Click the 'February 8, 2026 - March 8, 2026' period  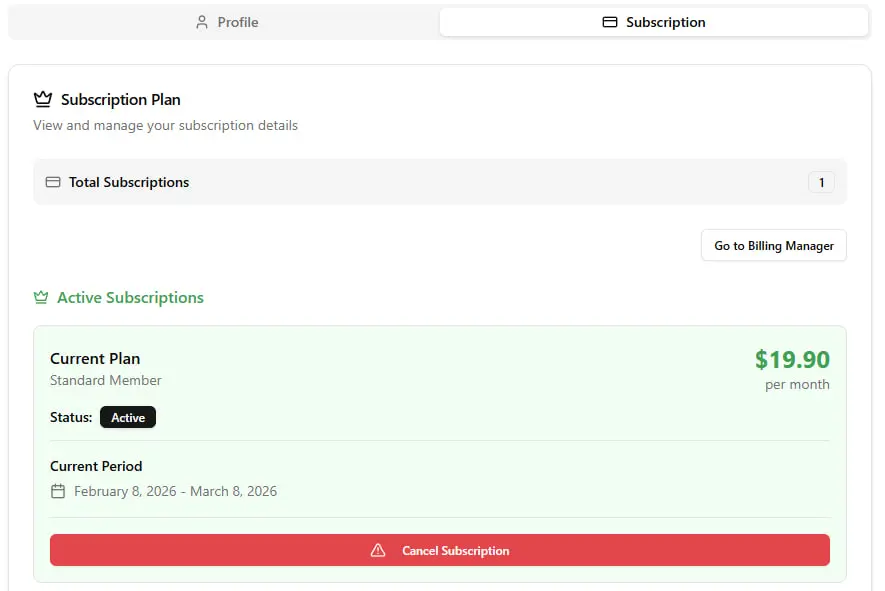tap(176, 491)
